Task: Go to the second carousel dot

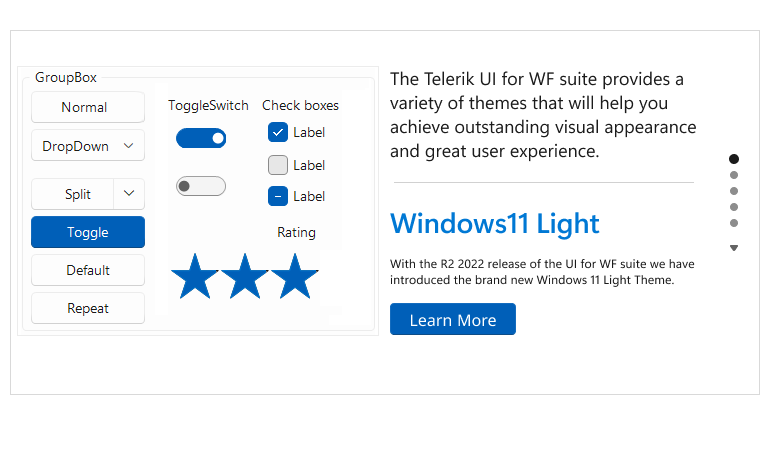Action: click(734, 175)
